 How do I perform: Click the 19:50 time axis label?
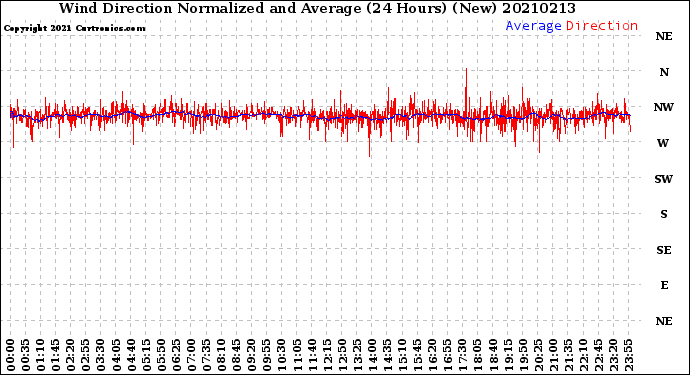pos(523,355)
